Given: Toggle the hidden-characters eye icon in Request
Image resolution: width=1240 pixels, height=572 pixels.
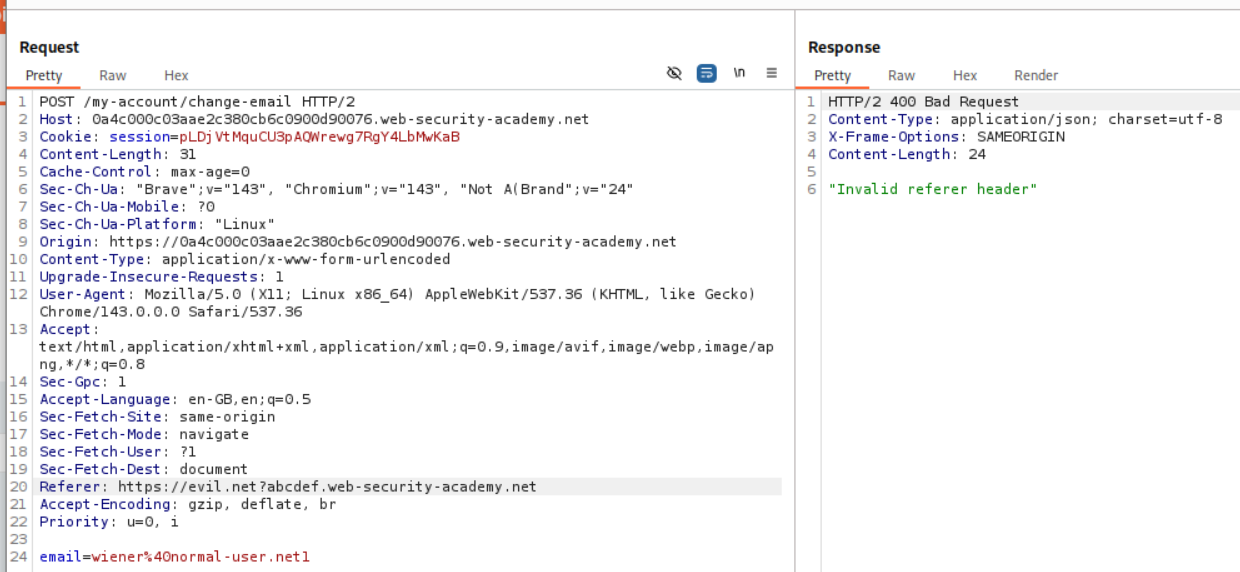Looking at the screenshot, I should tap(674, 73).
